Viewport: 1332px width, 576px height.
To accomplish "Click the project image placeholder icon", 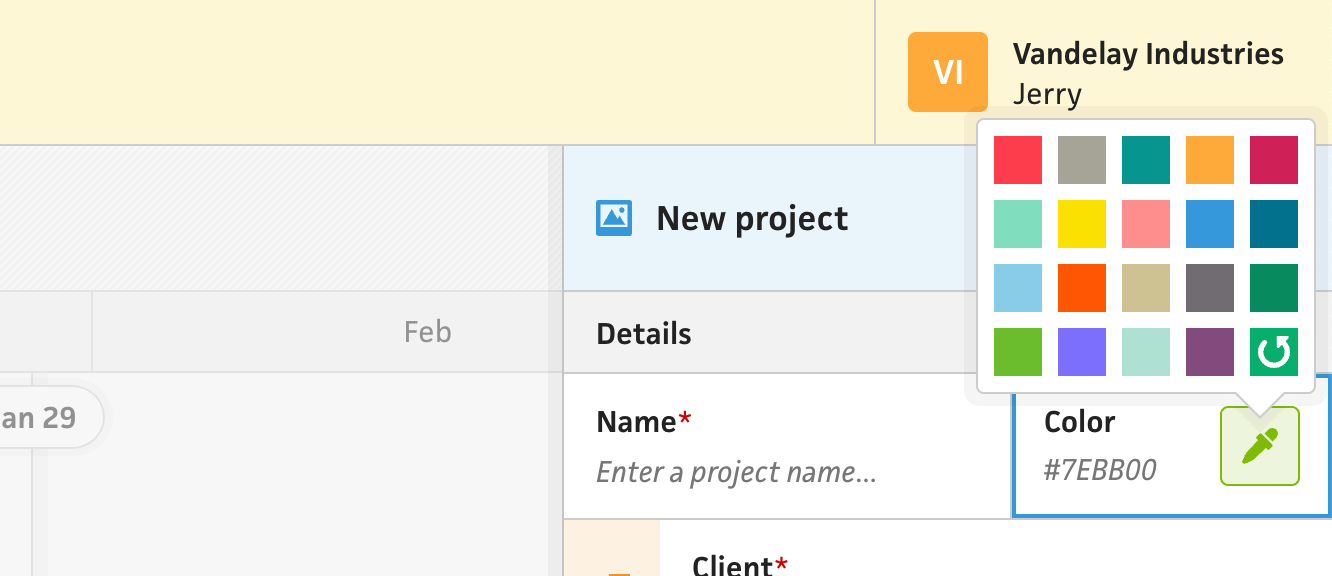I will click(x=614, y=218).
